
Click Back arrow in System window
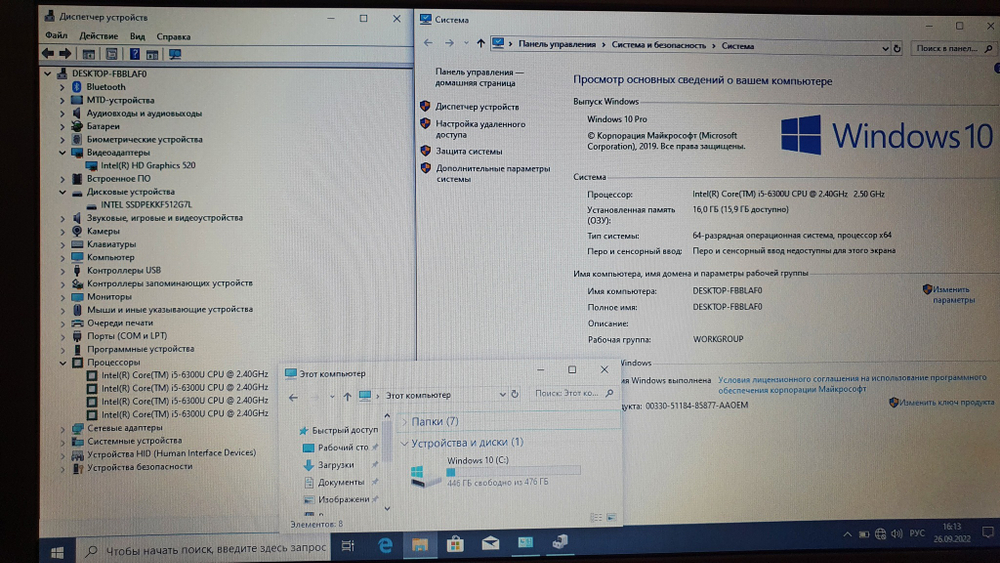(428, 43)
